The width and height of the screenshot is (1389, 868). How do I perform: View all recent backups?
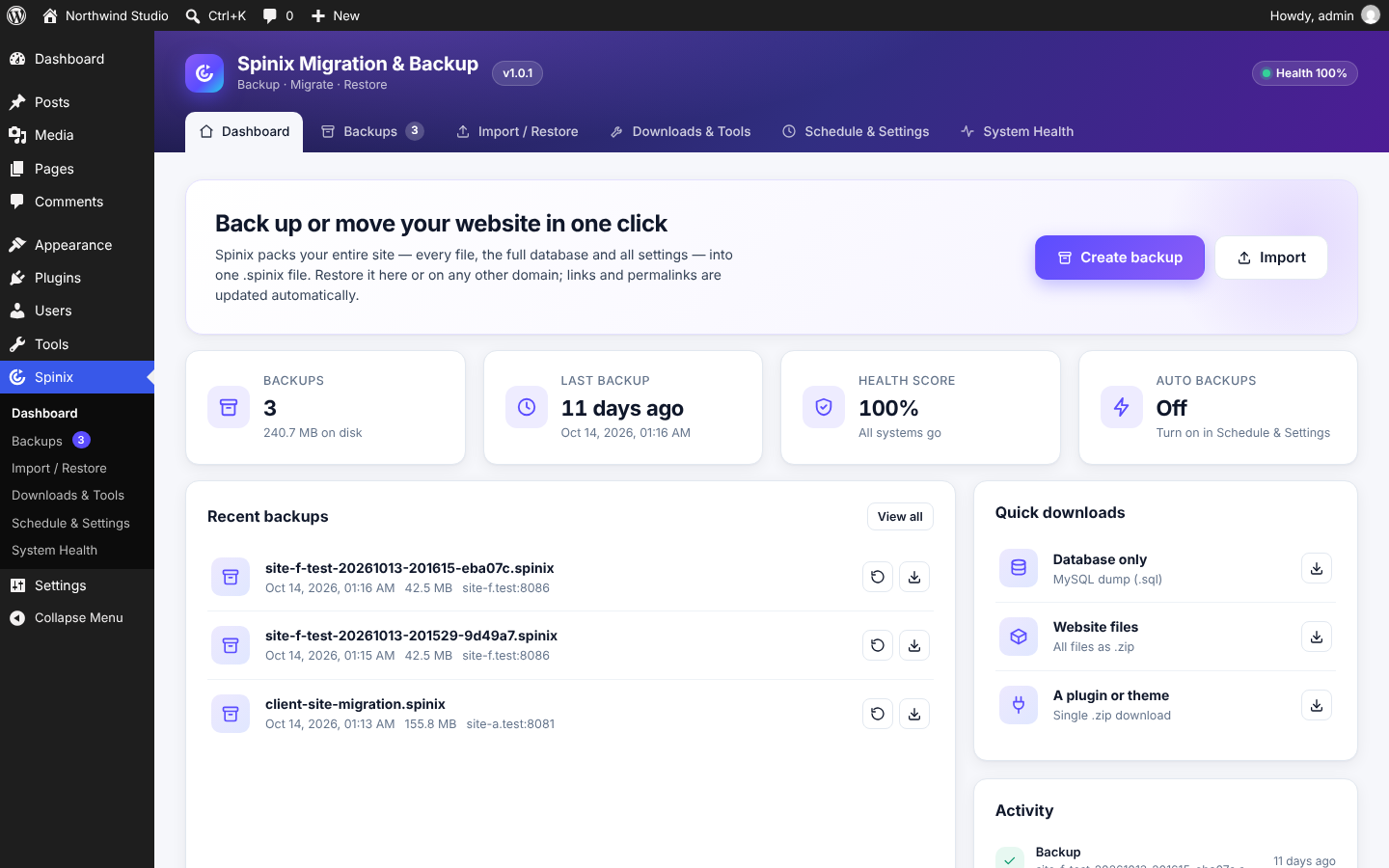[x=900, y=517]
